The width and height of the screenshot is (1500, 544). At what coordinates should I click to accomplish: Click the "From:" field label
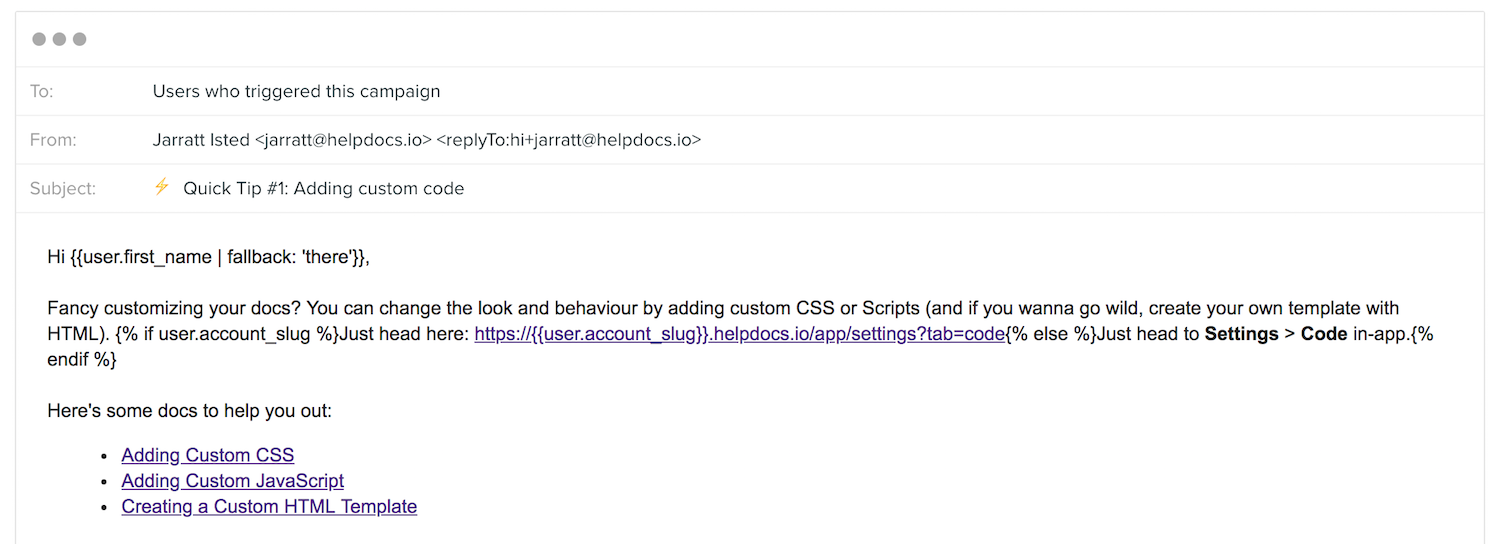(53, 140)
